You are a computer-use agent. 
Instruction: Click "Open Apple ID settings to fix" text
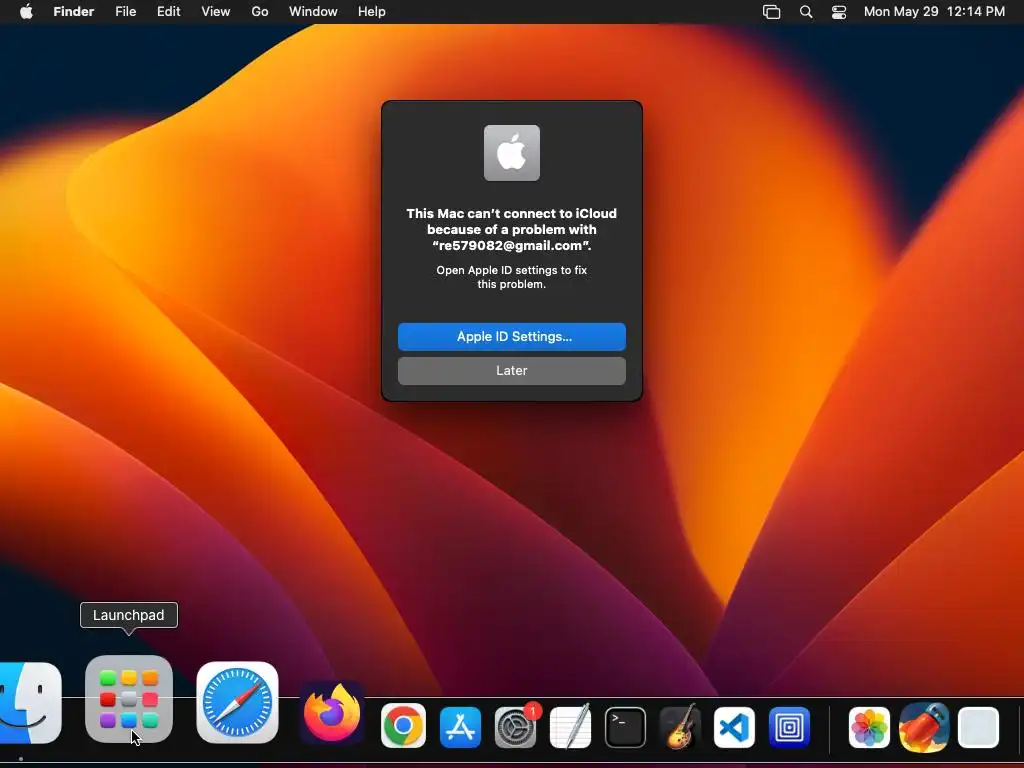pyautogui.click(x=512, y=270)
